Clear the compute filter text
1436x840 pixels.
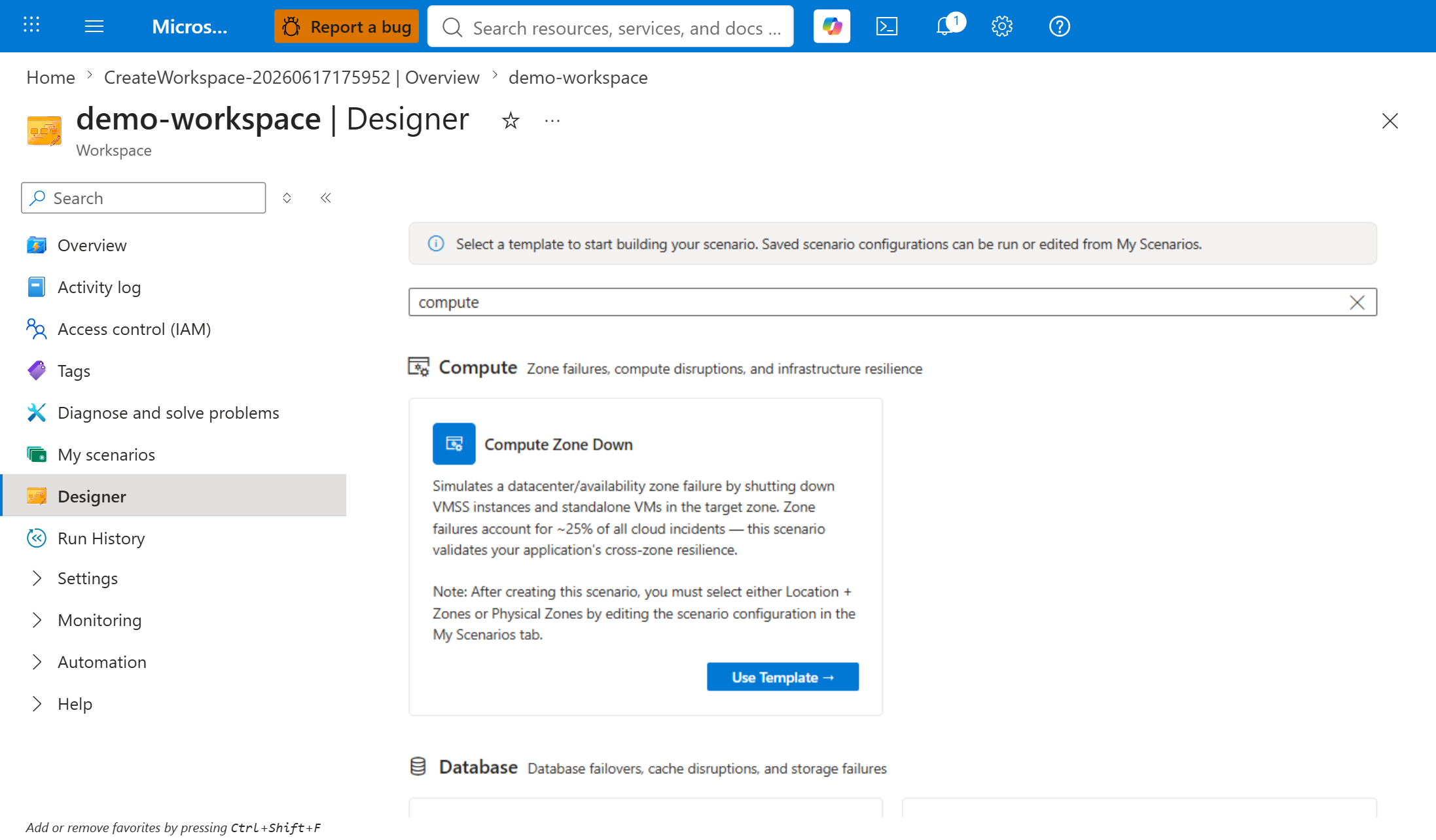pos(1357,302)
